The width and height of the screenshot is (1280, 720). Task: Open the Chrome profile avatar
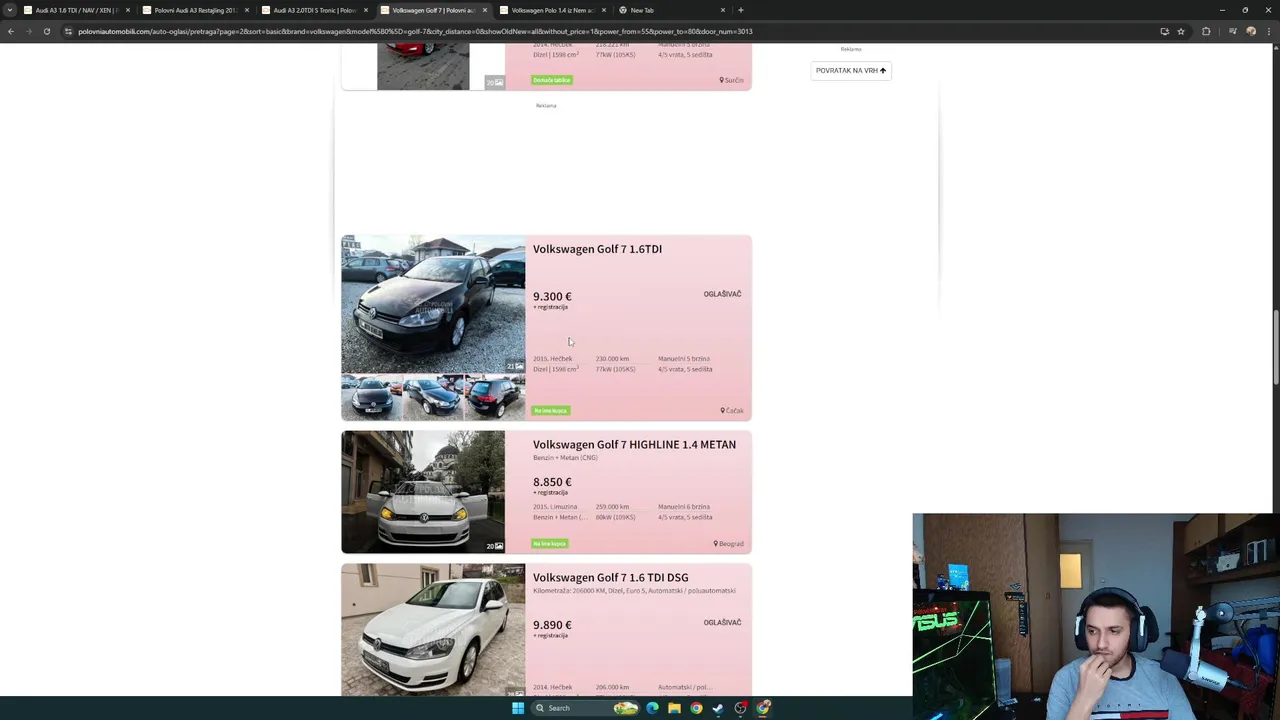coord(1250,31)
